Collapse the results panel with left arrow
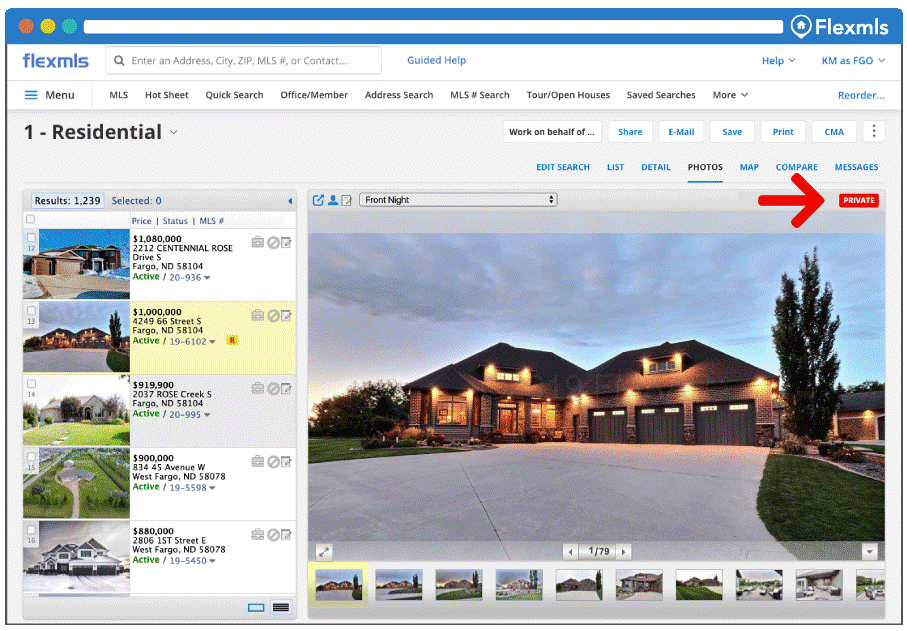Image resolution: width=907 pixels, height=631 pixels. tap(290, 201)
